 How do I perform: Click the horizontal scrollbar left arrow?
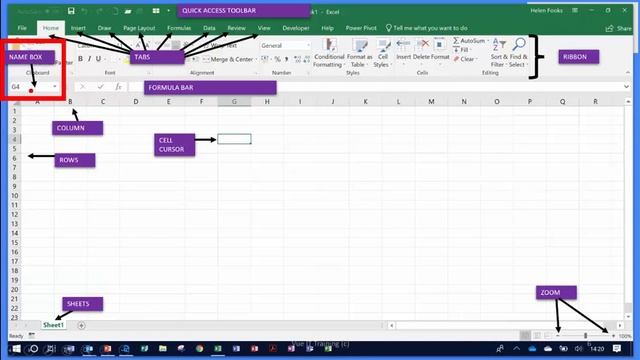[391, 325]
